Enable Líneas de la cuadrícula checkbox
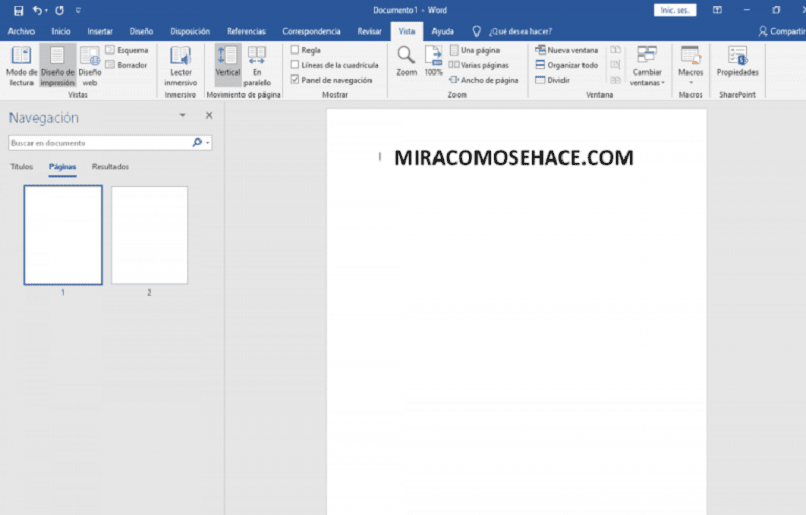The image size is (806, 515). click(x=295, y=65)
